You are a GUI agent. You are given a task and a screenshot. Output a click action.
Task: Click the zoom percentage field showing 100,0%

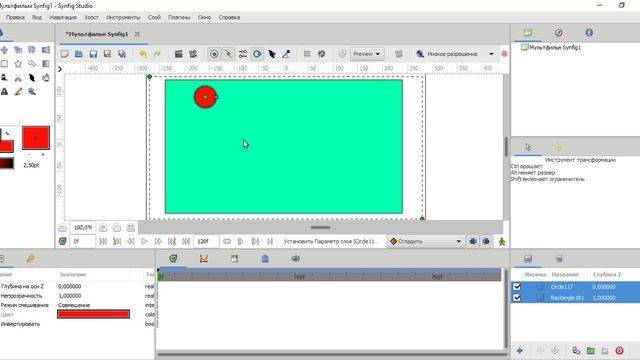(x=82, y=227)
